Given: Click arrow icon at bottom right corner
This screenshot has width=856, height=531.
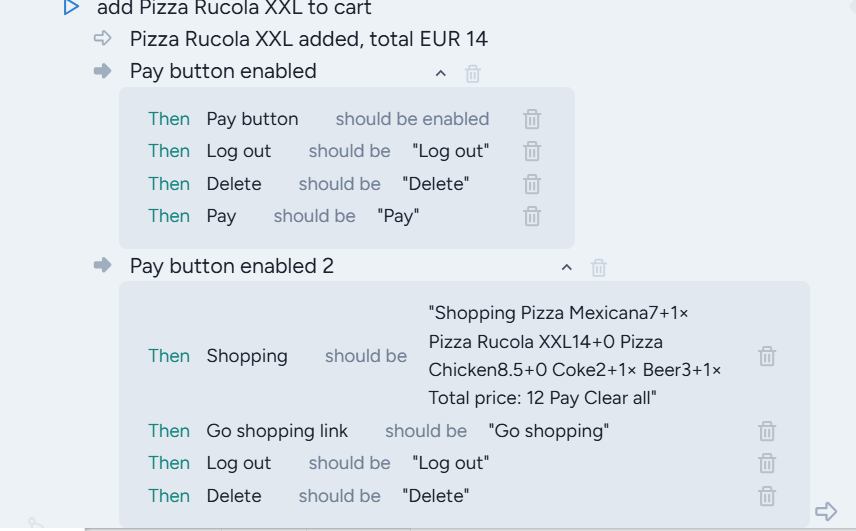Looking at the screenshot, I should coord(826,512).
